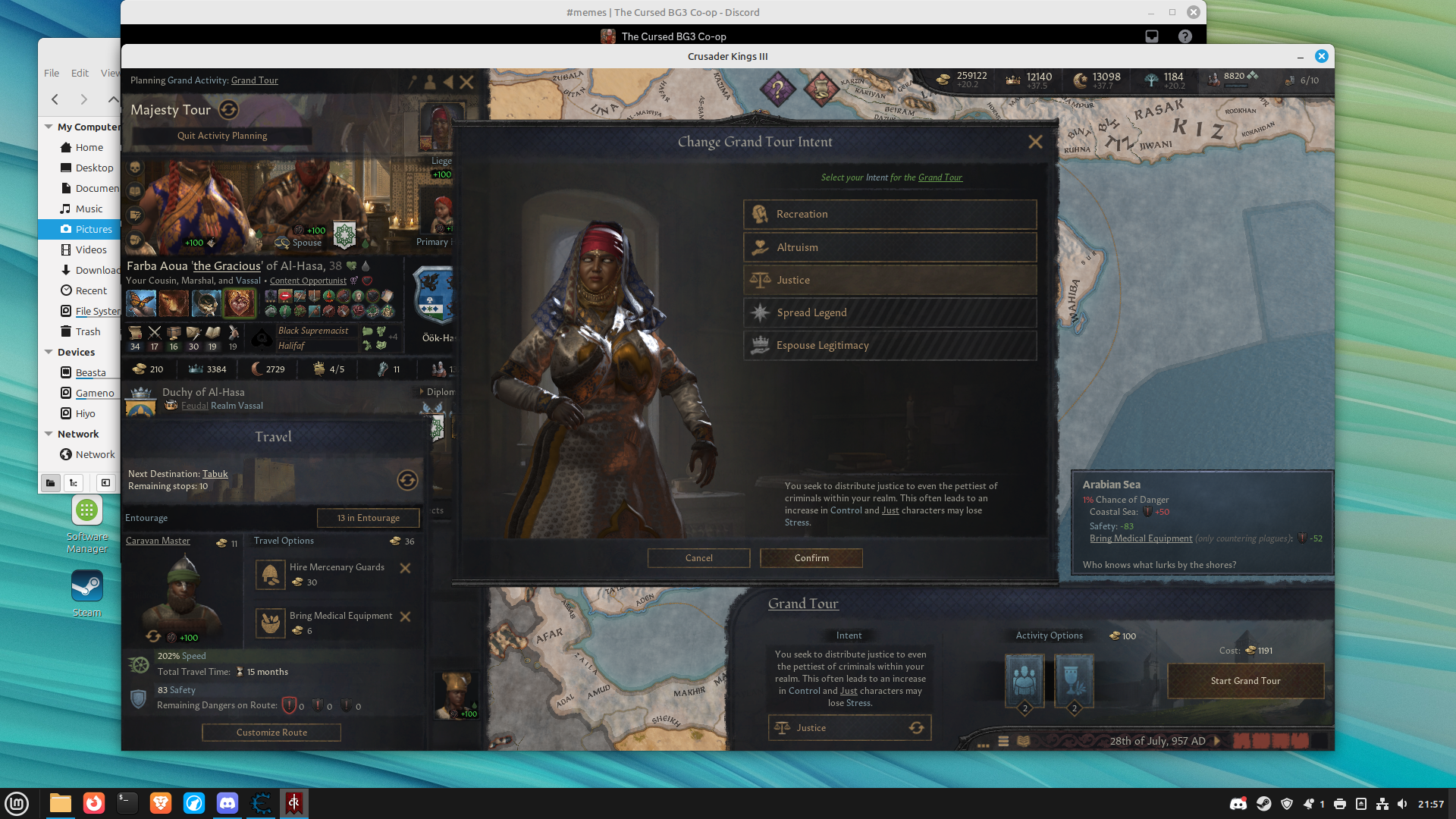Click the domain limit indicator showing 6/10
Image resolution: width=1456 pixels, height=819 pixels.
(x=1302, y=80)
